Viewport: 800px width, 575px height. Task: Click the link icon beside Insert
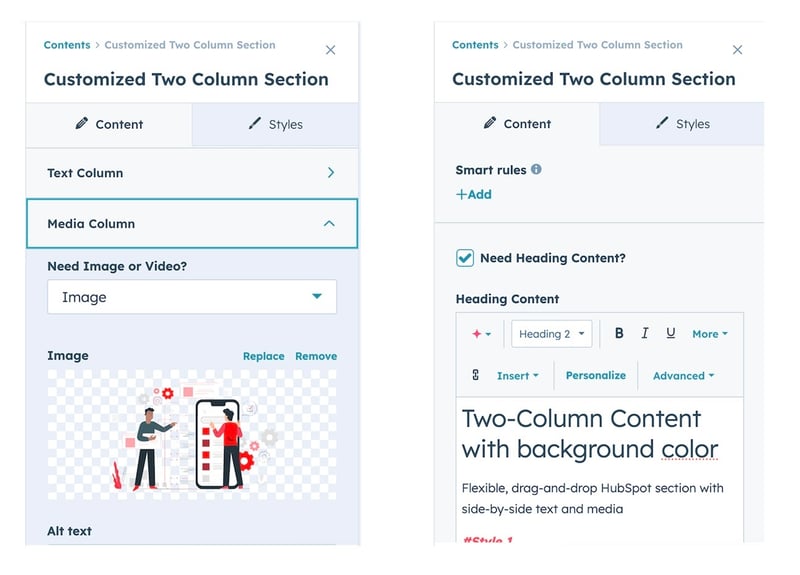pyautogui.click(x=475, y=375)
